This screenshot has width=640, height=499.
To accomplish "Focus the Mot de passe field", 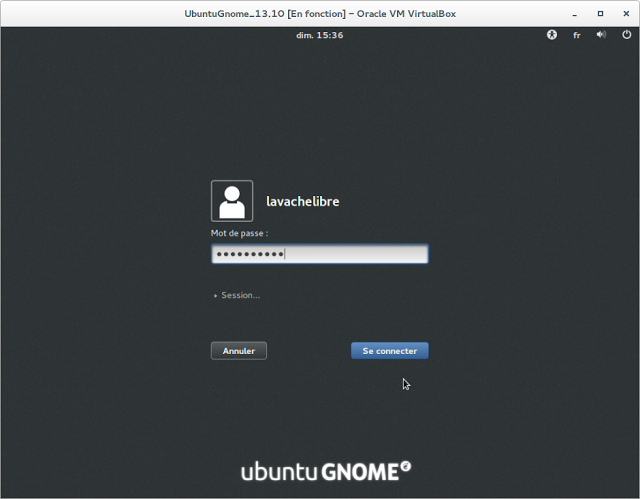I will [320, 254].
